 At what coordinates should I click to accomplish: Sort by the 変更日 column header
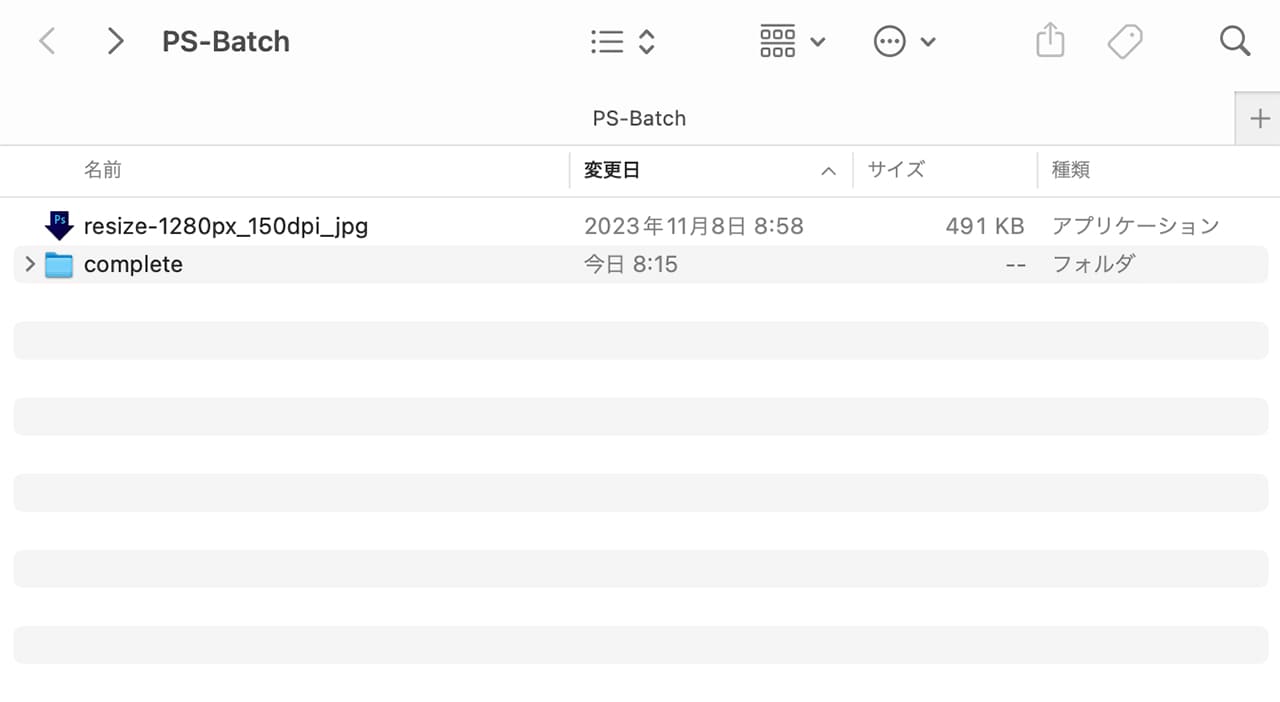pyautogui.click(x=612, y=171)
